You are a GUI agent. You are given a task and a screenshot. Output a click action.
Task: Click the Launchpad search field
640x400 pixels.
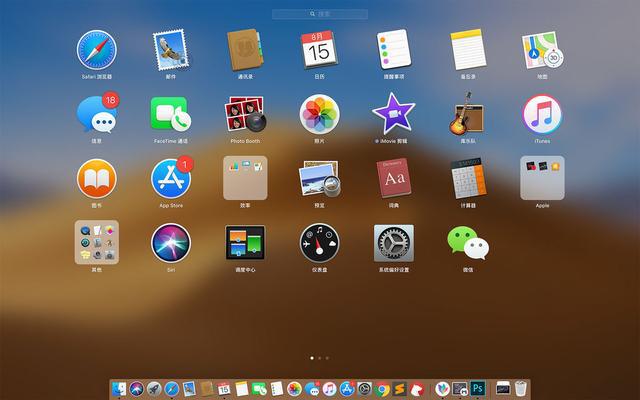pyautogui.click(x=320, y=14)
